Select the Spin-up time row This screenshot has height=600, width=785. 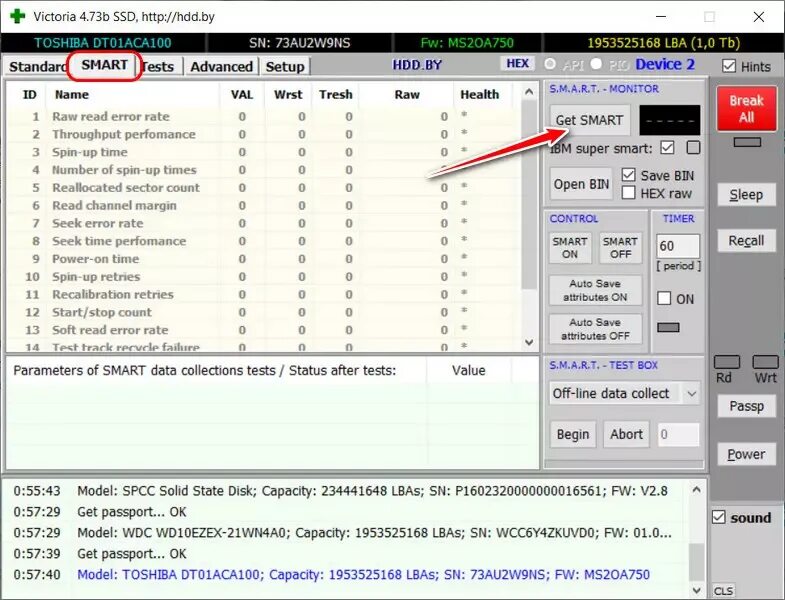coord(263,152)
